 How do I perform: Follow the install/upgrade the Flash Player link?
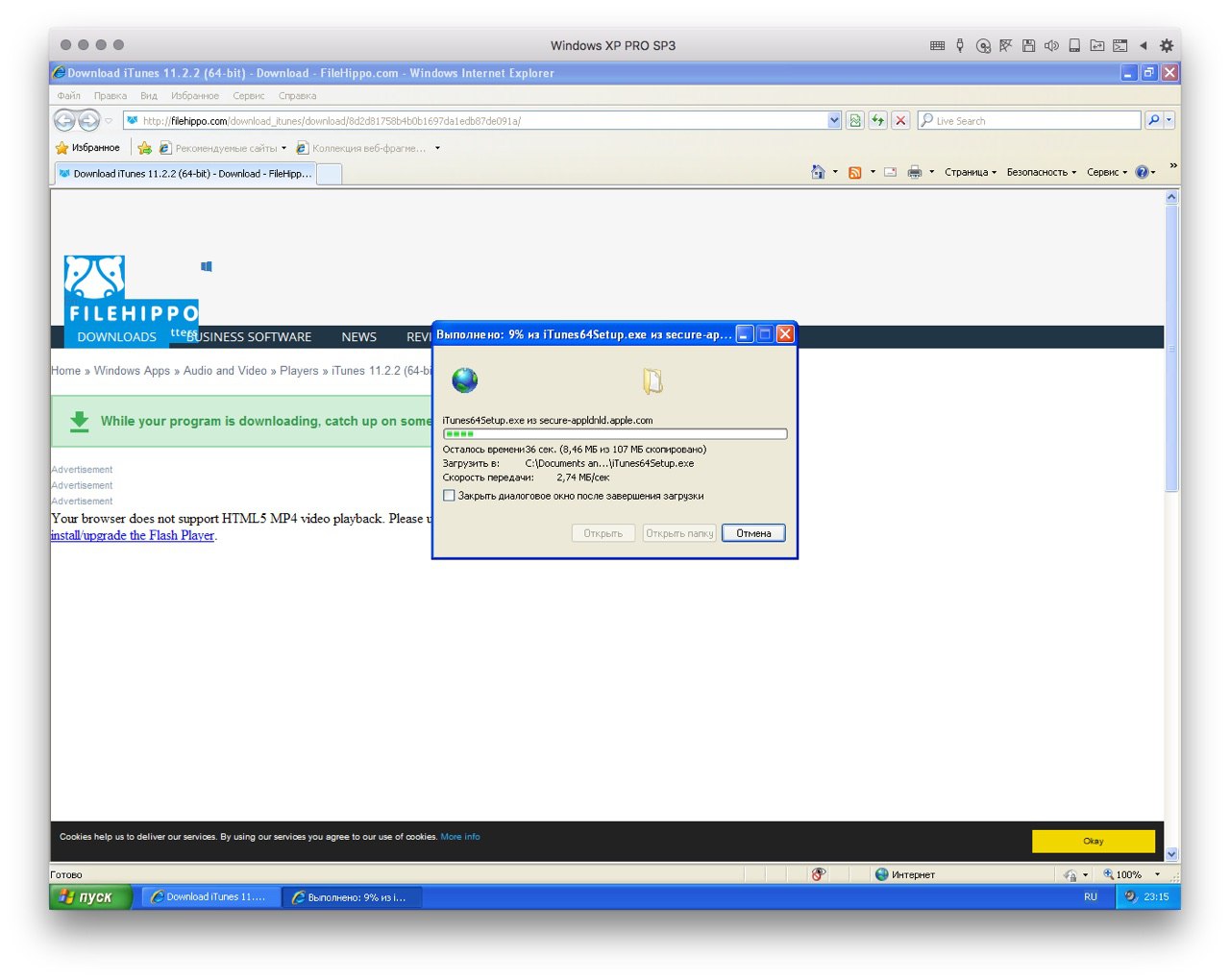pos(133,535)
